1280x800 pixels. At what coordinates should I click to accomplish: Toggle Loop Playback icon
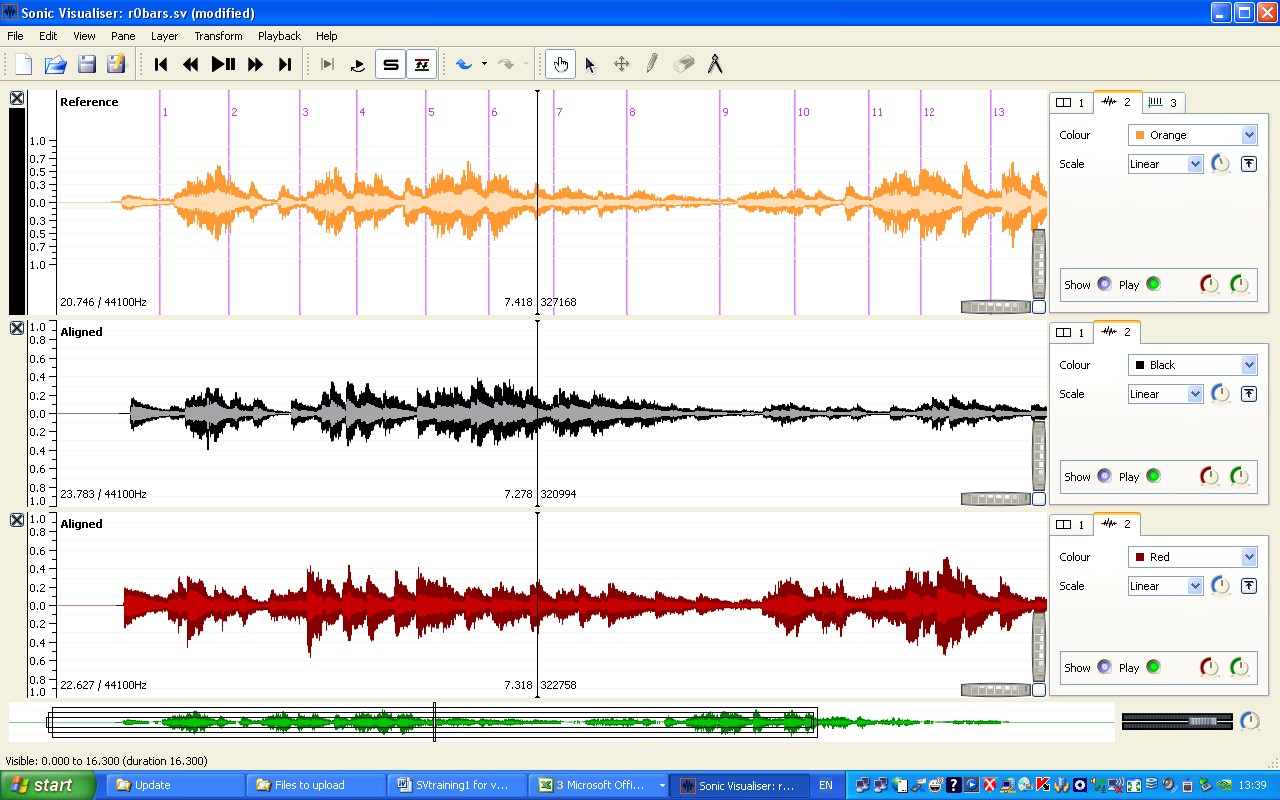pos(358,64)
